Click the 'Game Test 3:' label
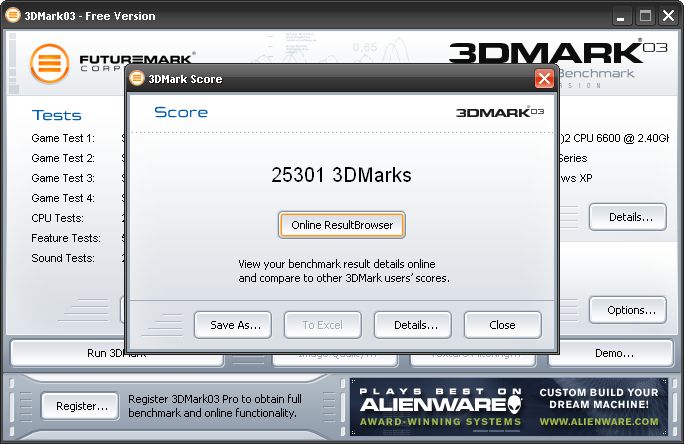The width and height of the screenshot is (684, 444). click(63, 178)
